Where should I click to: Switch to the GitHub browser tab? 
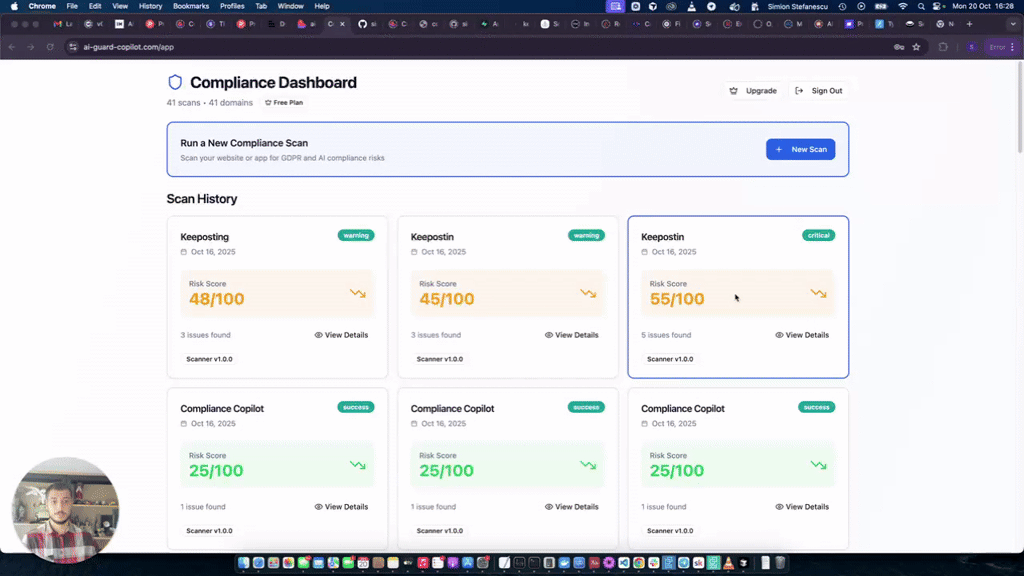(366, 24)
